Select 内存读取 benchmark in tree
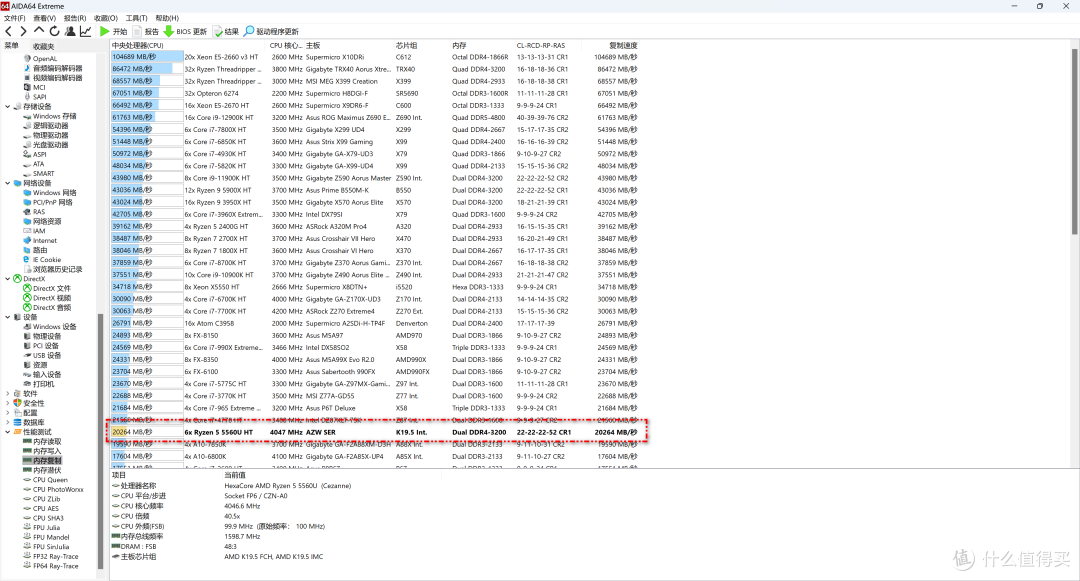Screen dimensions: 1080x581 (47, 441)
